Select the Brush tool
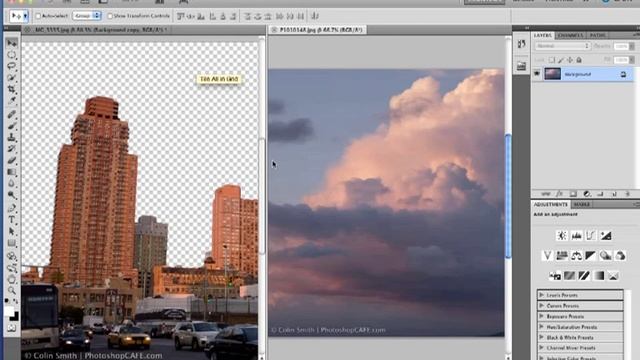This screenshot has height=360, width=640. point(12,126)
